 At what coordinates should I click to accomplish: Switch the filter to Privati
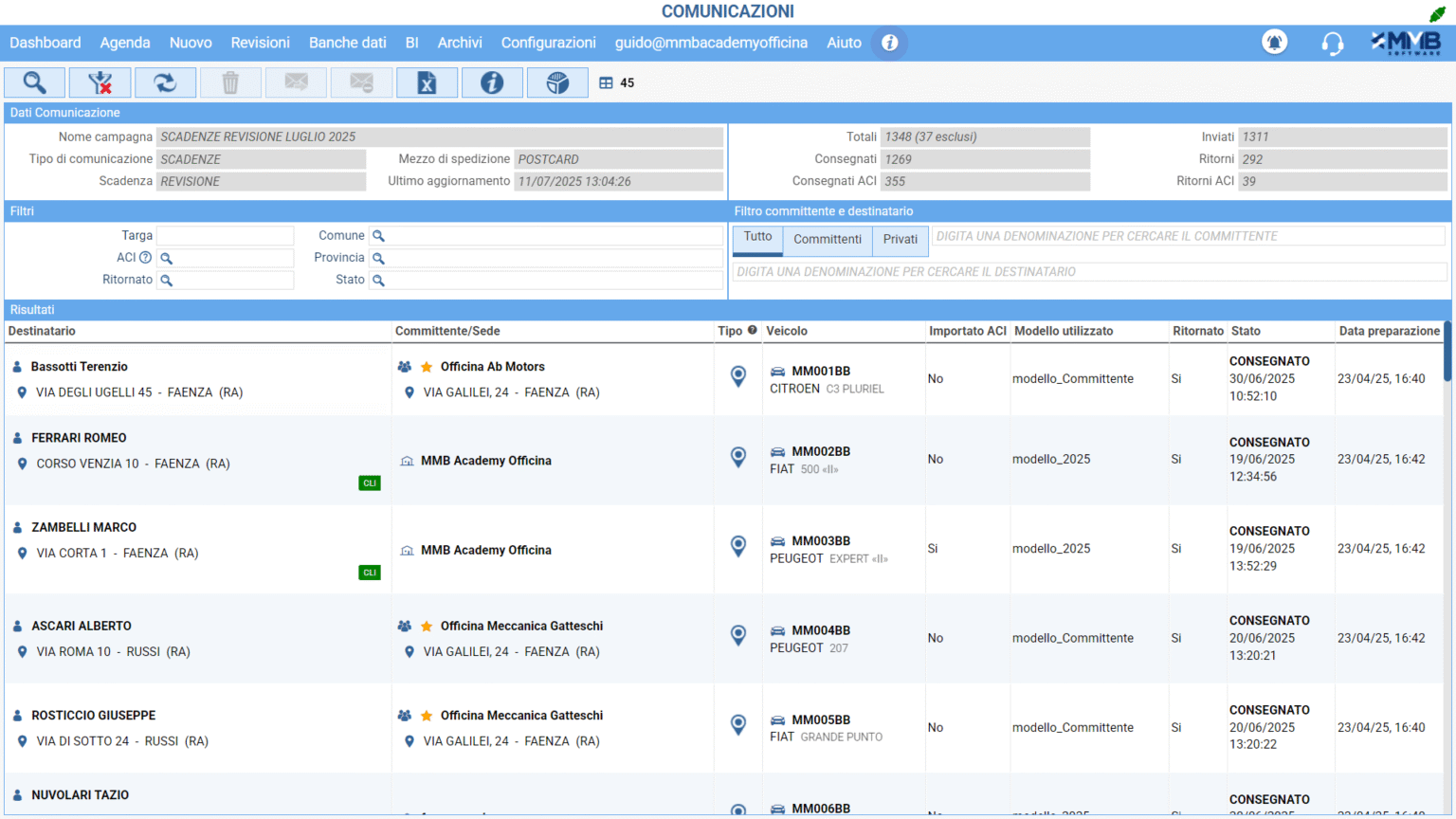(900, 240)
